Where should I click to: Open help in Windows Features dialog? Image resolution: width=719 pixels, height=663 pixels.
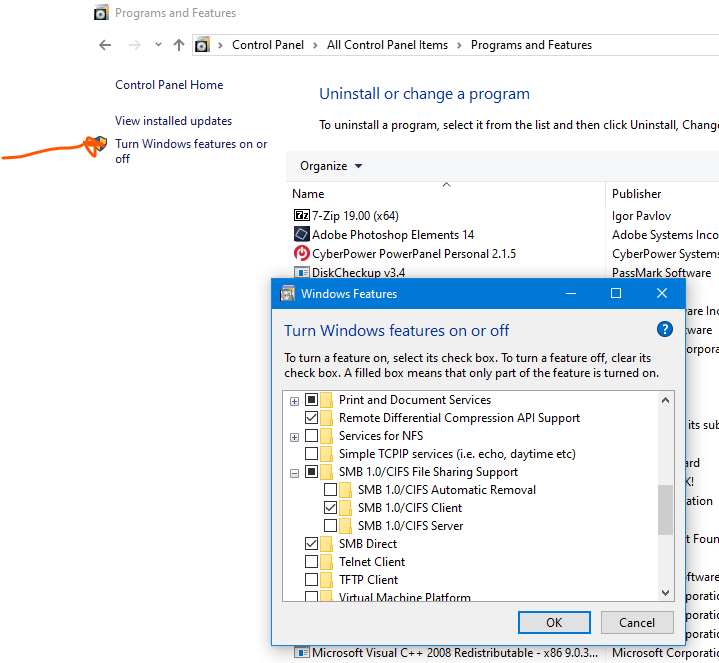point(664,329)
